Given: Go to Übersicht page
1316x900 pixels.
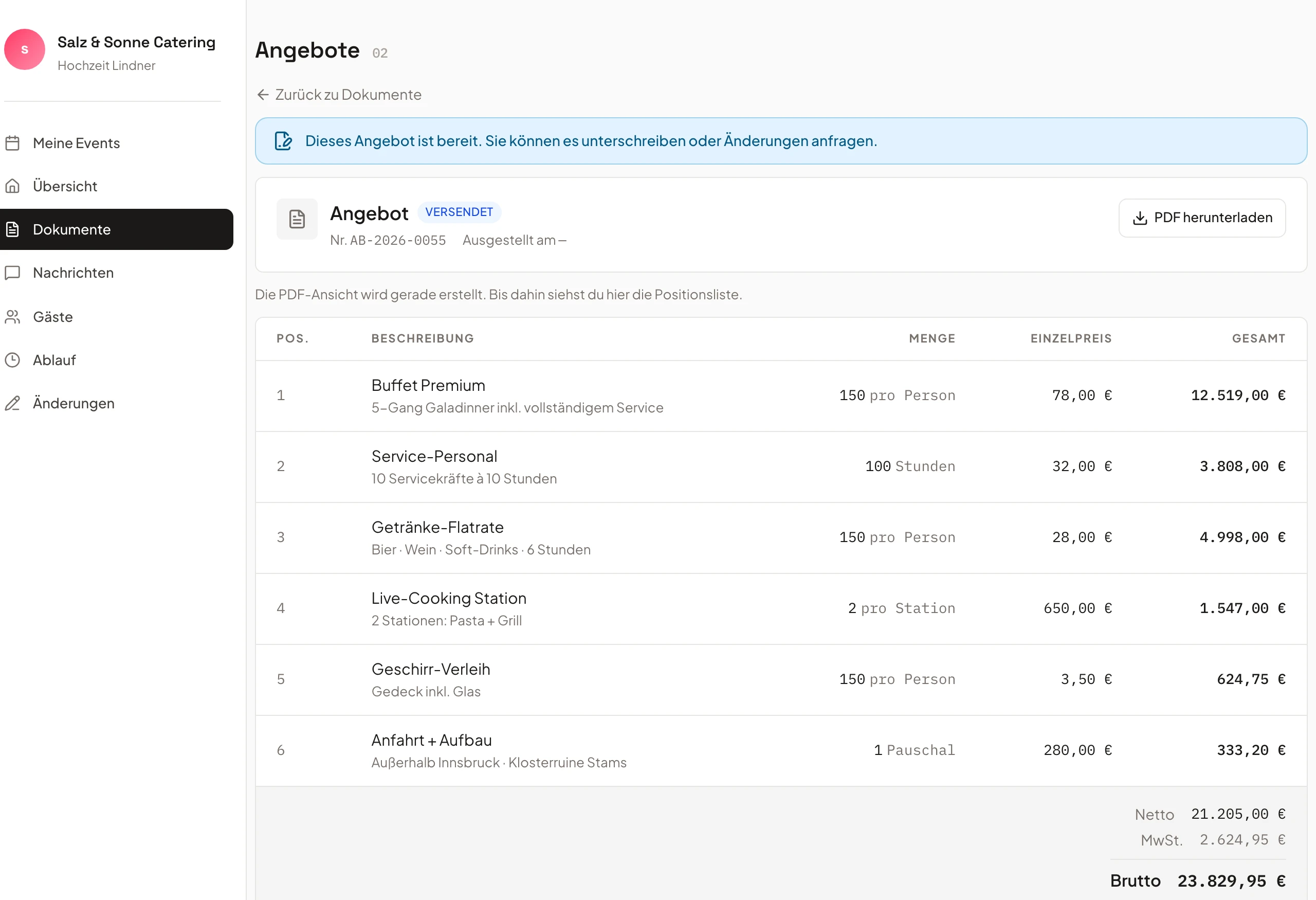Looking at the screenshot, I should pyautogui.click(x=117, y=186).
